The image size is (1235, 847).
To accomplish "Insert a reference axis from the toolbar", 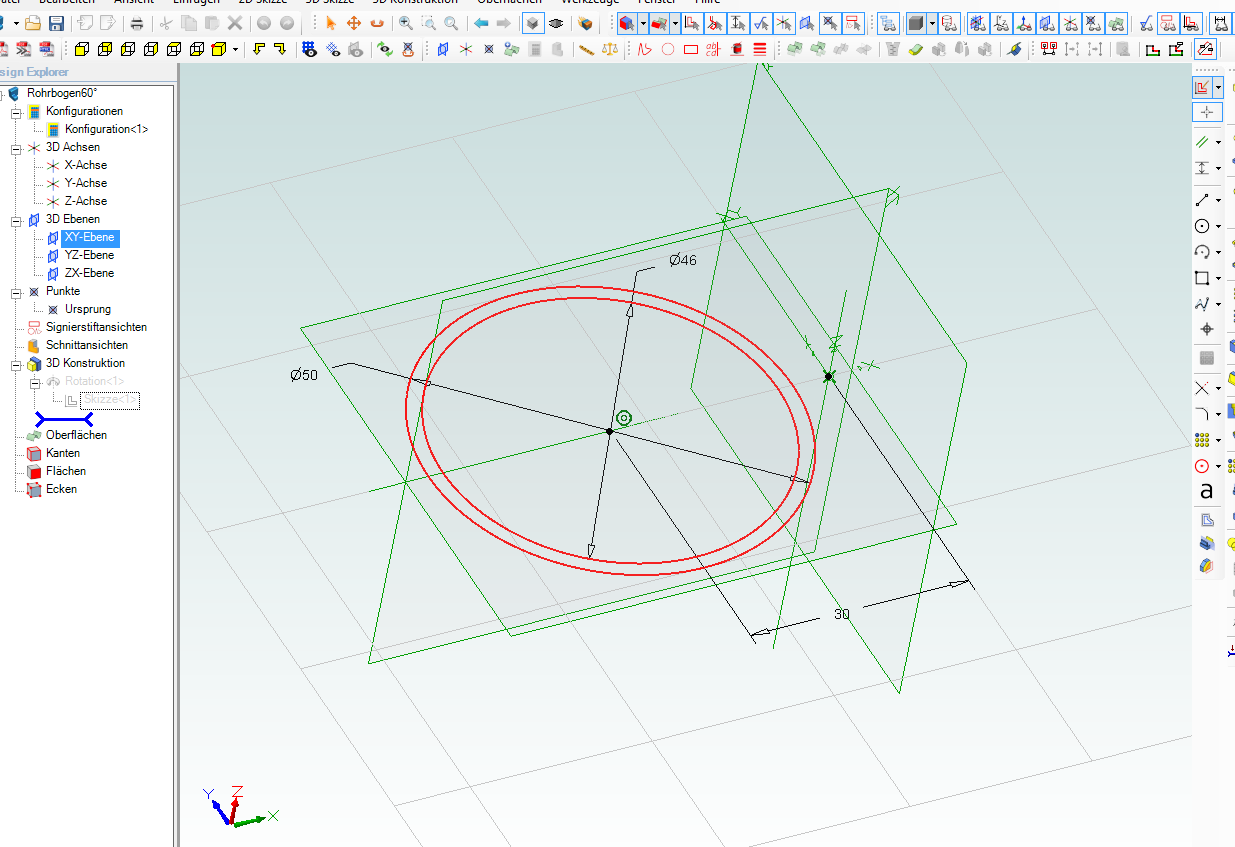I will coord(466,49).
